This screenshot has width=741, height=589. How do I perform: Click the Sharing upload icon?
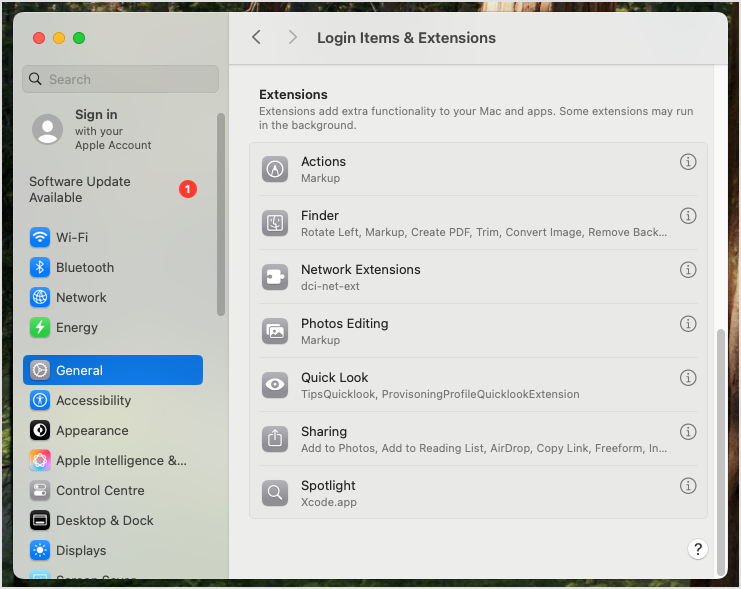pos(275,439)
